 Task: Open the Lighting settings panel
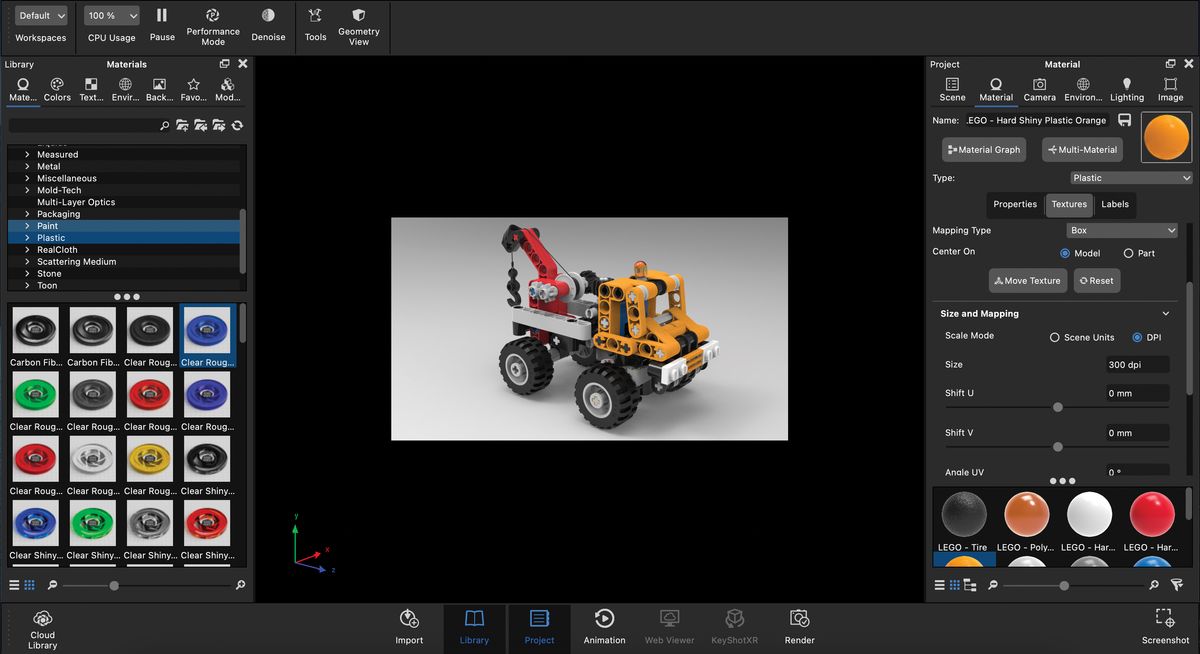pyautogui.click(x=1126, y=88)
